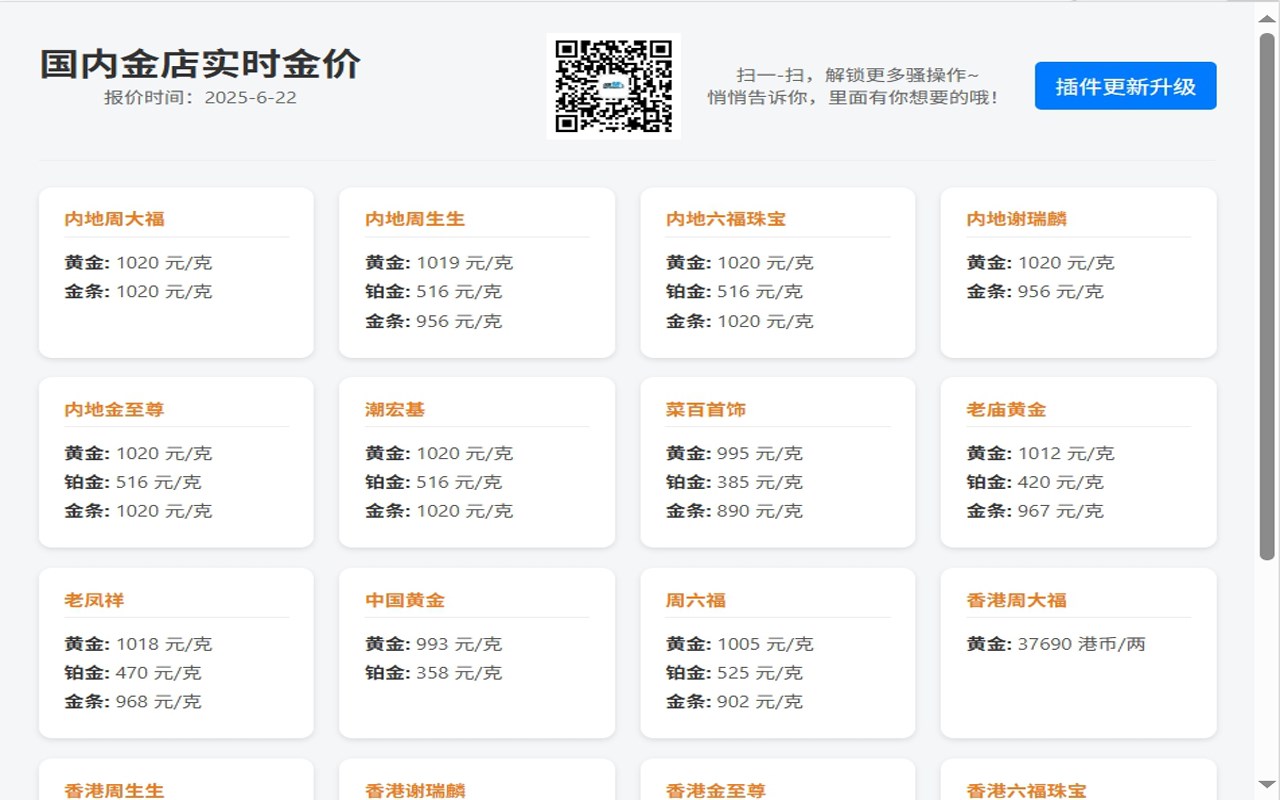
Task: Select the 周六福 store link
Action: point(694,599)
